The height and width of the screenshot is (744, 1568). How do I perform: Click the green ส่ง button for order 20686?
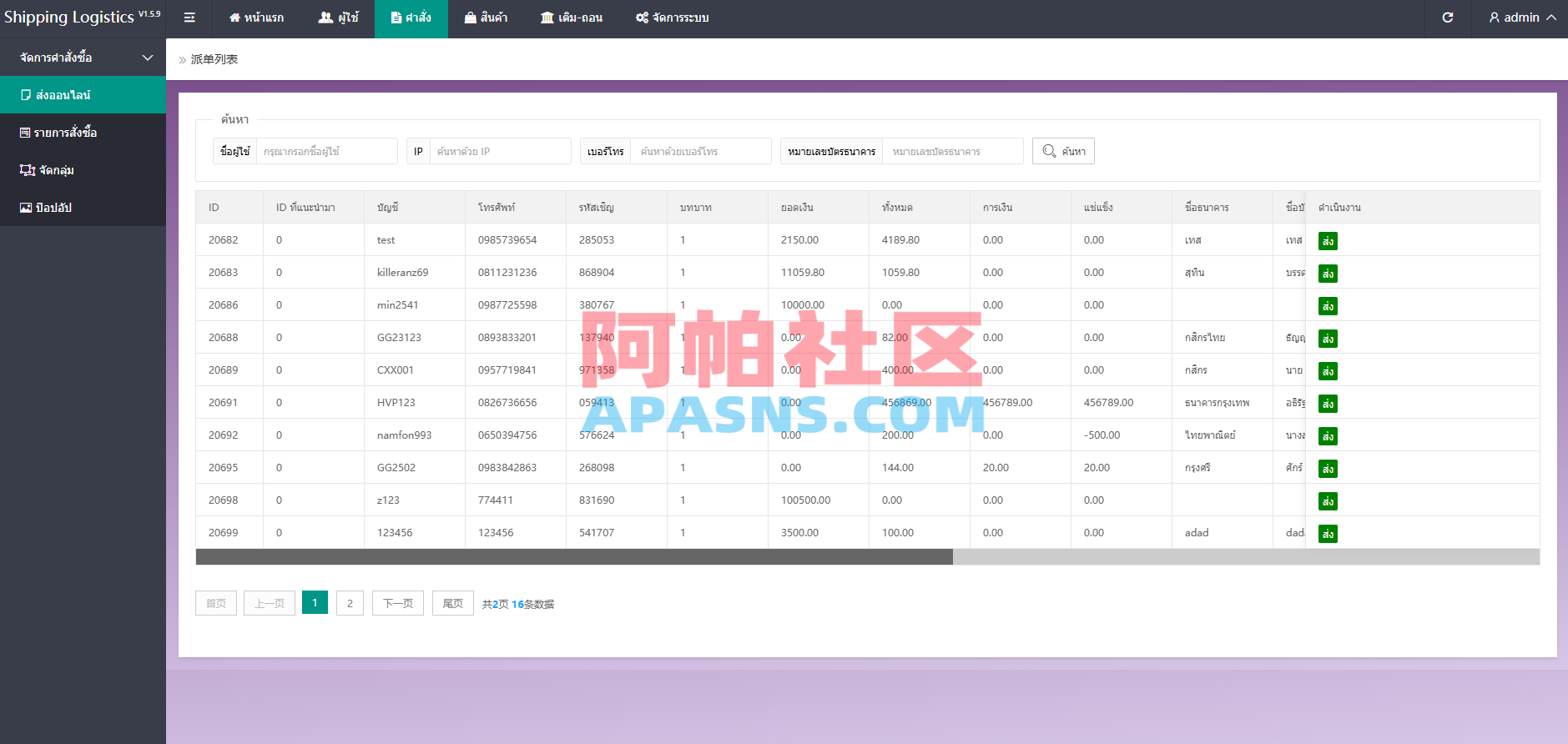(x=1328, y=306)
